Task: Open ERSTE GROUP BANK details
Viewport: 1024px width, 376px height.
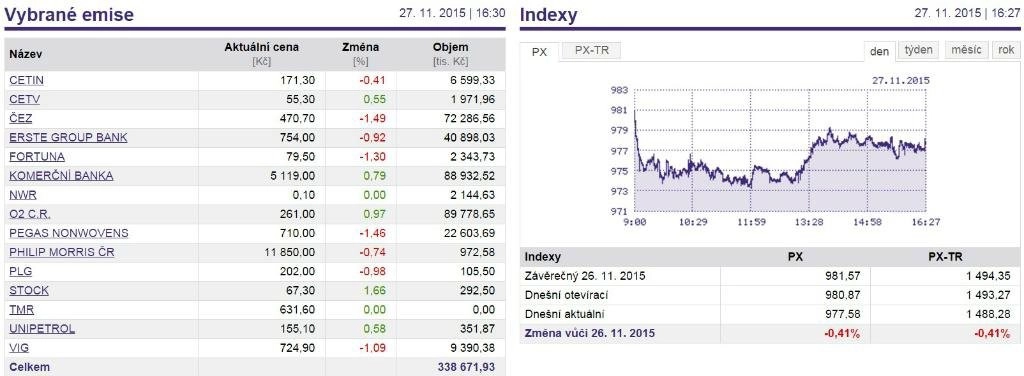Action: pos(68,138)
